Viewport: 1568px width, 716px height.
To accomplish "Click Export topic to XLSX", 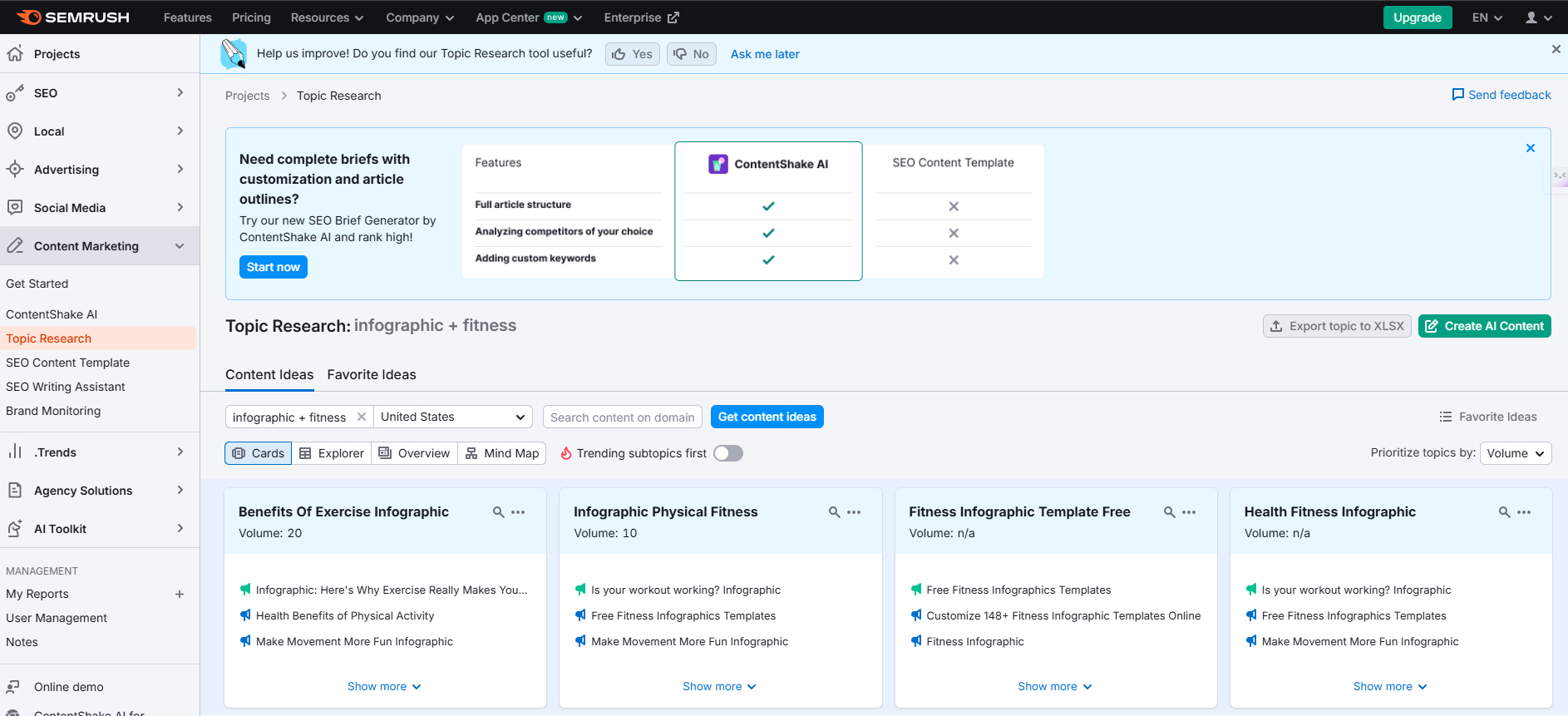I will pyautogui.click(x=1337, y=326).
